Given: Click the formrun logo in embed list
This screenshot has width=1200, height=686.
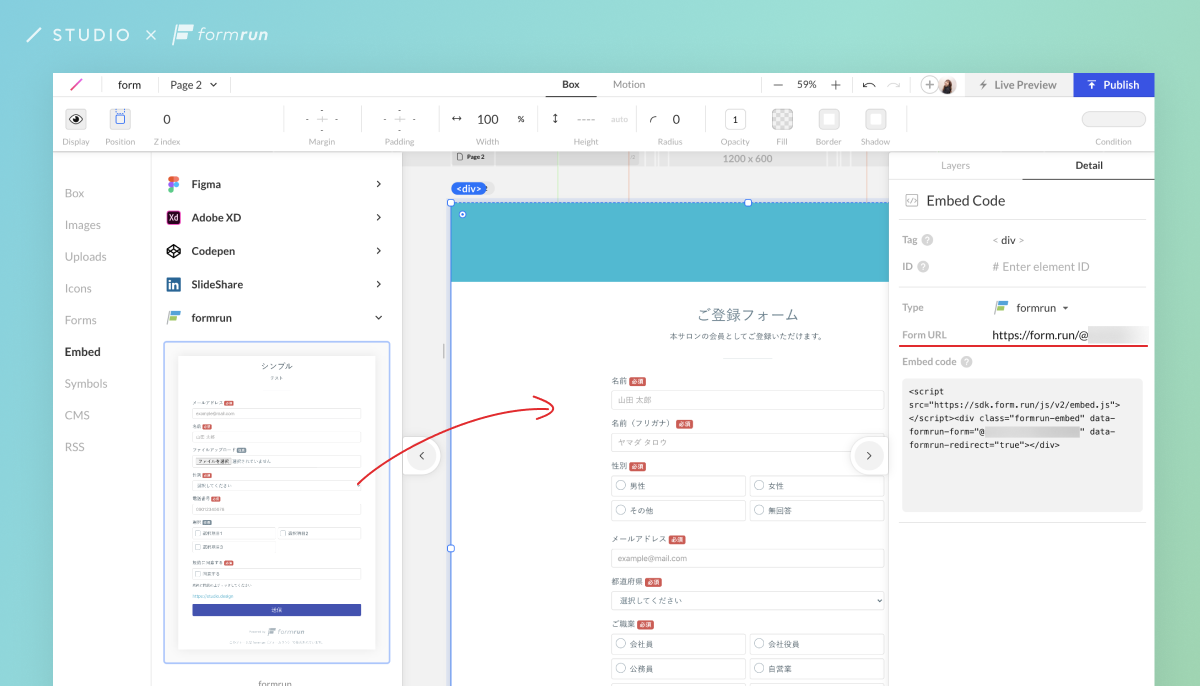Looking at the screenshot, I should click(x=173, y=318).
